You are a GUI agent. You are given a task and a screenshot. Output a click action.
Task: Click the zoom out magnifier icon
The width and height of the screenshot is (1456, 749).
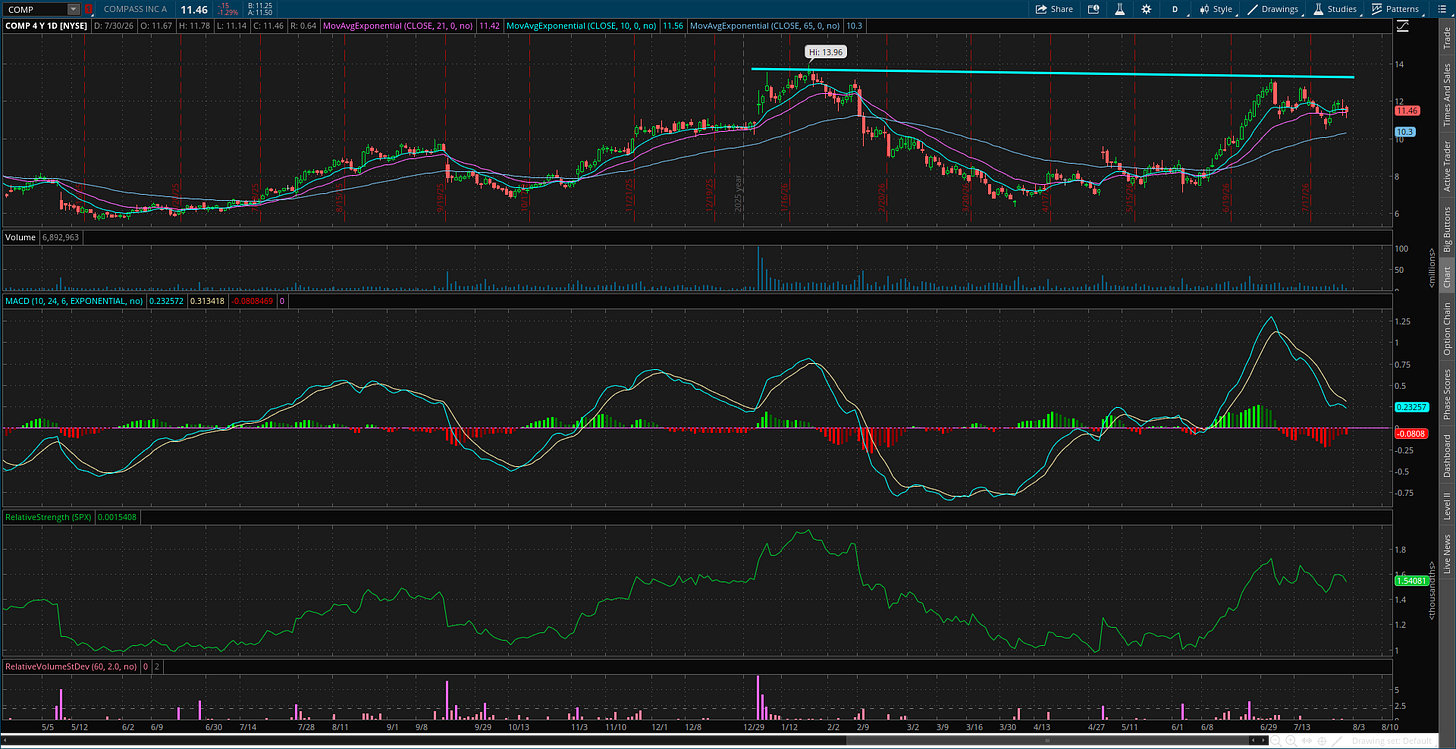tap(1276, 741)
